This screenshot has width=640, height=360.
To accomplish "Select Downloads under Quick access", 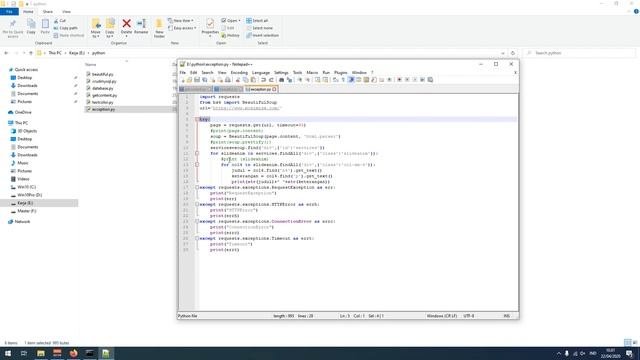I will pyautogui.click(x=27, y=86).
